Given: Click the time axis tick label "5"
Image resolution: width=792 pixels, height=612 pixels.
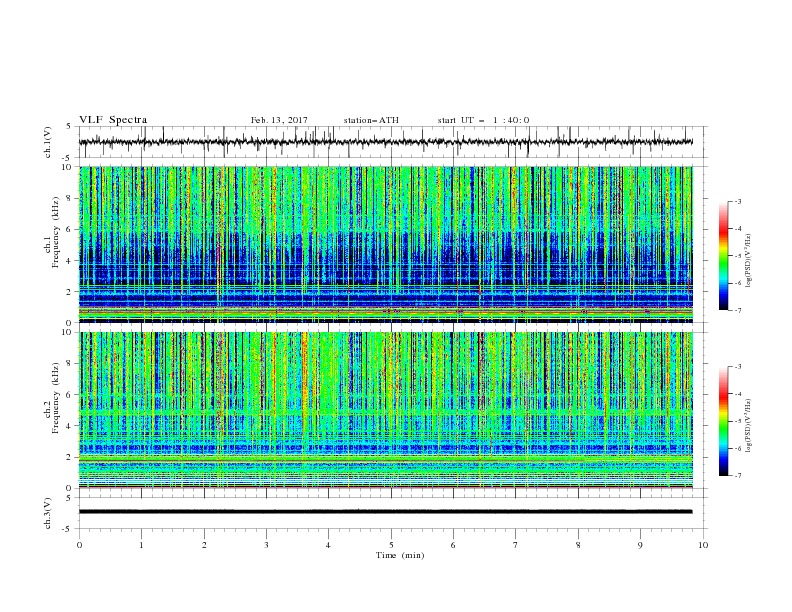Looking at the screenshot, I should (x=391, y=545).
